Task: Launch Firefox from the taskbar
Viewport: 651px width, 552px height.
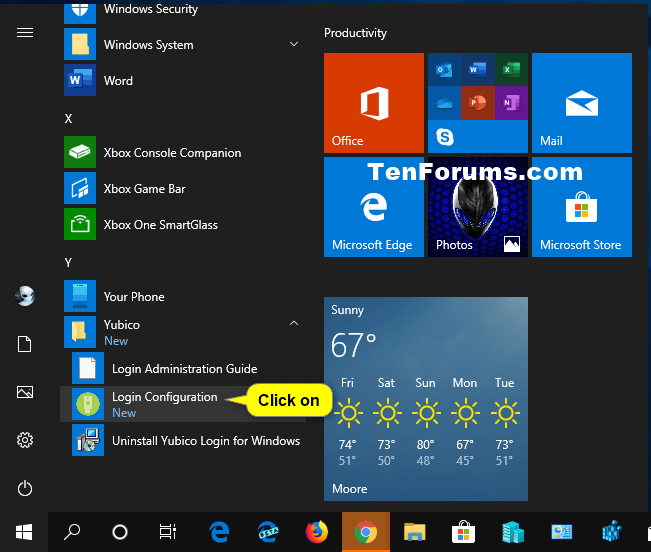Action: pyautogui.click(x=317, y=532)
